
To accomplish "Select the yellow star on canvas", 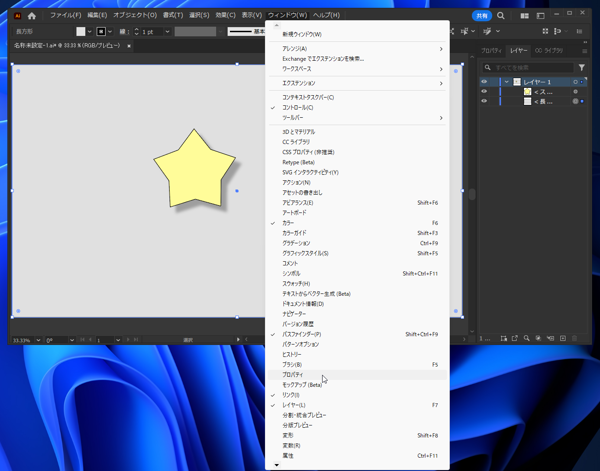I will [x=194, y=172].
